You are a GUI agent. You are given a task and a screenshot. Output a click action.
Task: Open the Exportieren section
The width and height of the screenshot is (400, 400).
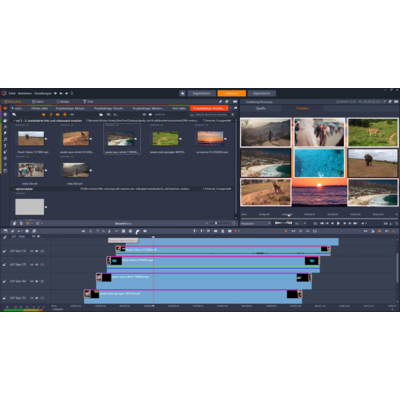[262, 93]
